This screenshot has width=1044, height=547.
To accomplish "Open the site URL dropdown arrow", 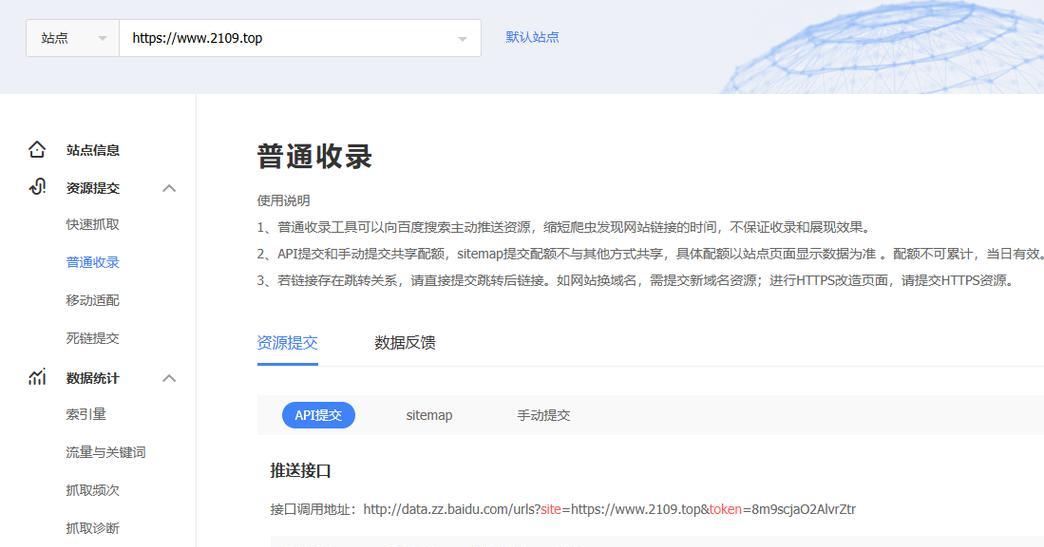I will (462, 39).
